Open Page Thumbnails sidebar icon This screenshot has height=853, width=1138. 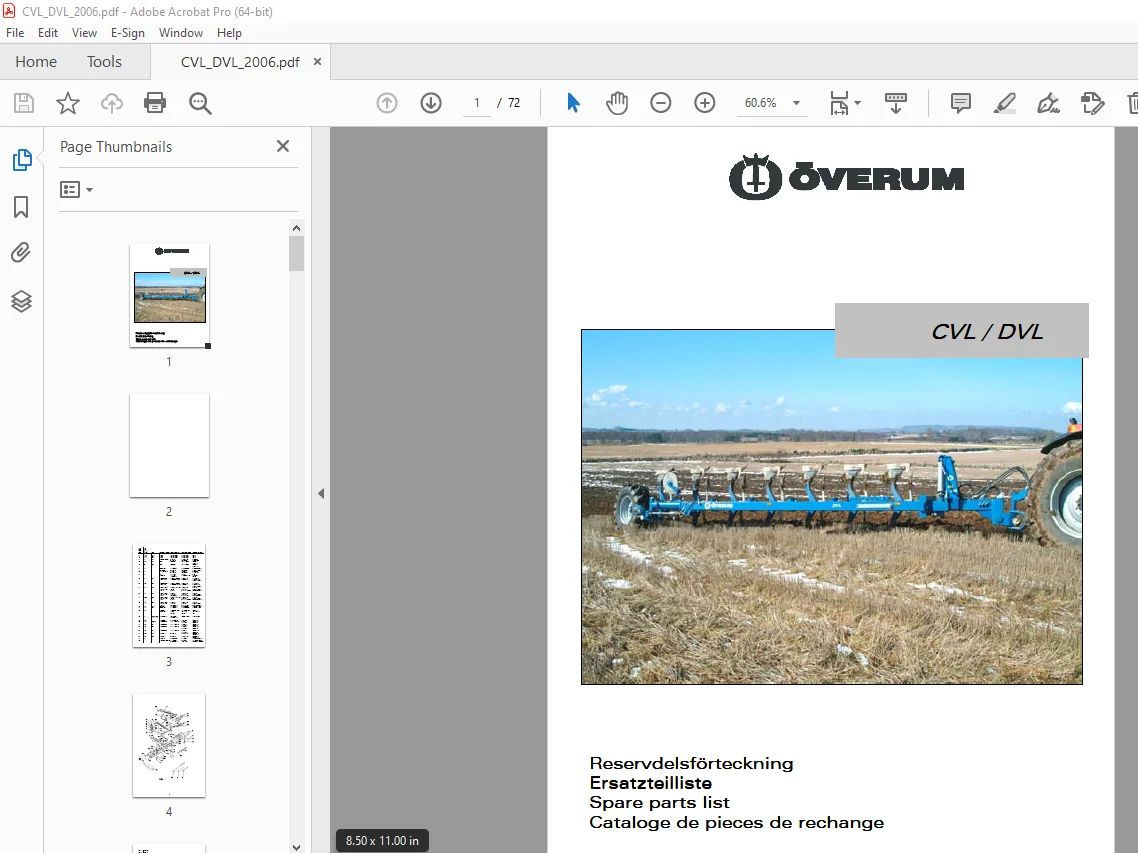(x=22, y=160)
